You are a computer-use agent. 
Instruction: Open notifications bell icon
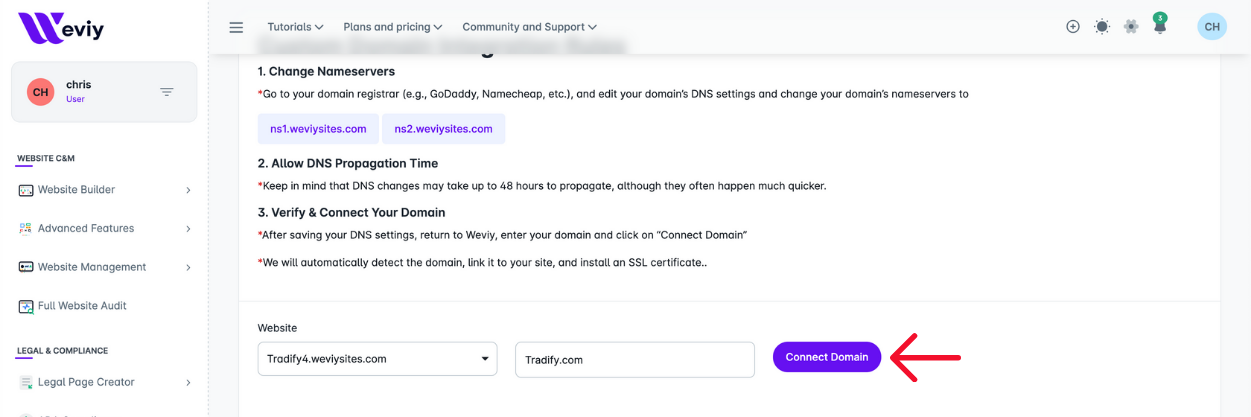[1160, 26]
